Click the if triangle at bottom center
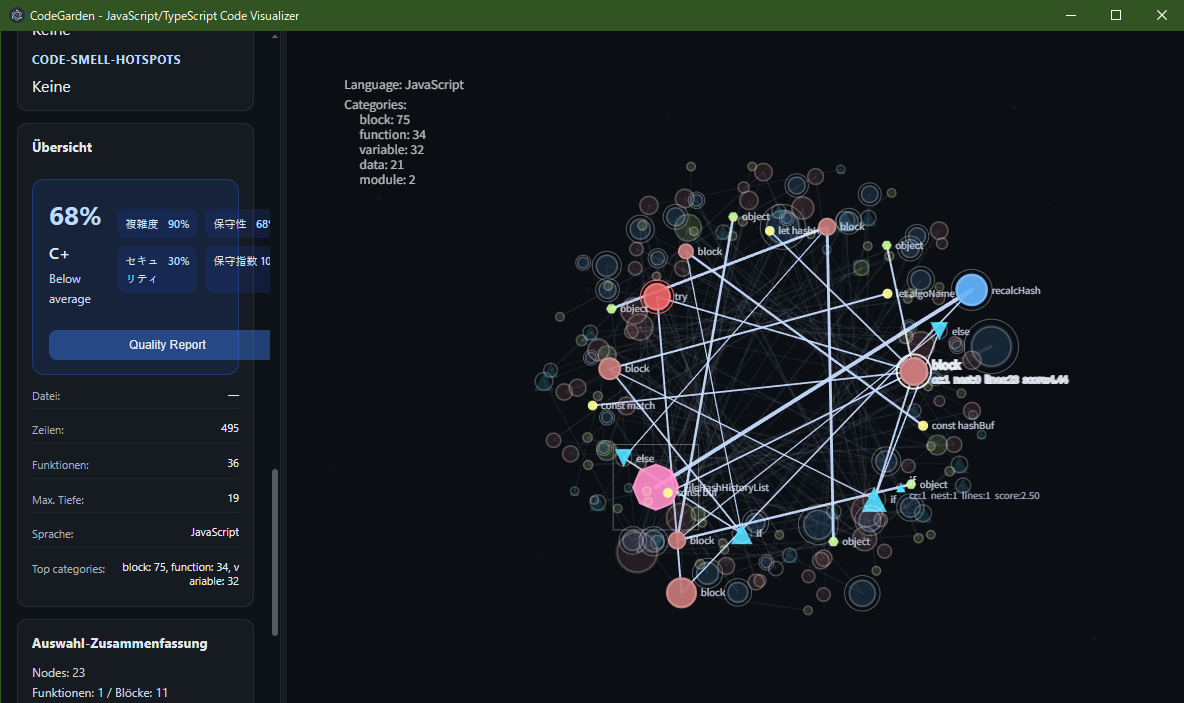Image resolution: width=1184 pixels, height=703 pixels. click(x=741, y=535)
